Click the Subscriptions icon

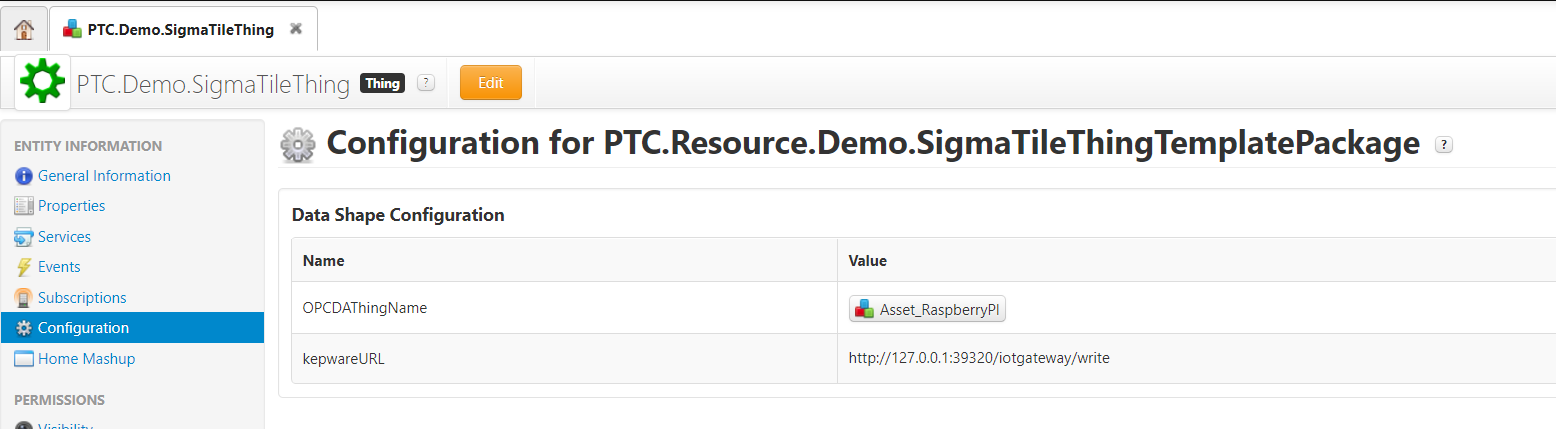(x=24, y=298)
